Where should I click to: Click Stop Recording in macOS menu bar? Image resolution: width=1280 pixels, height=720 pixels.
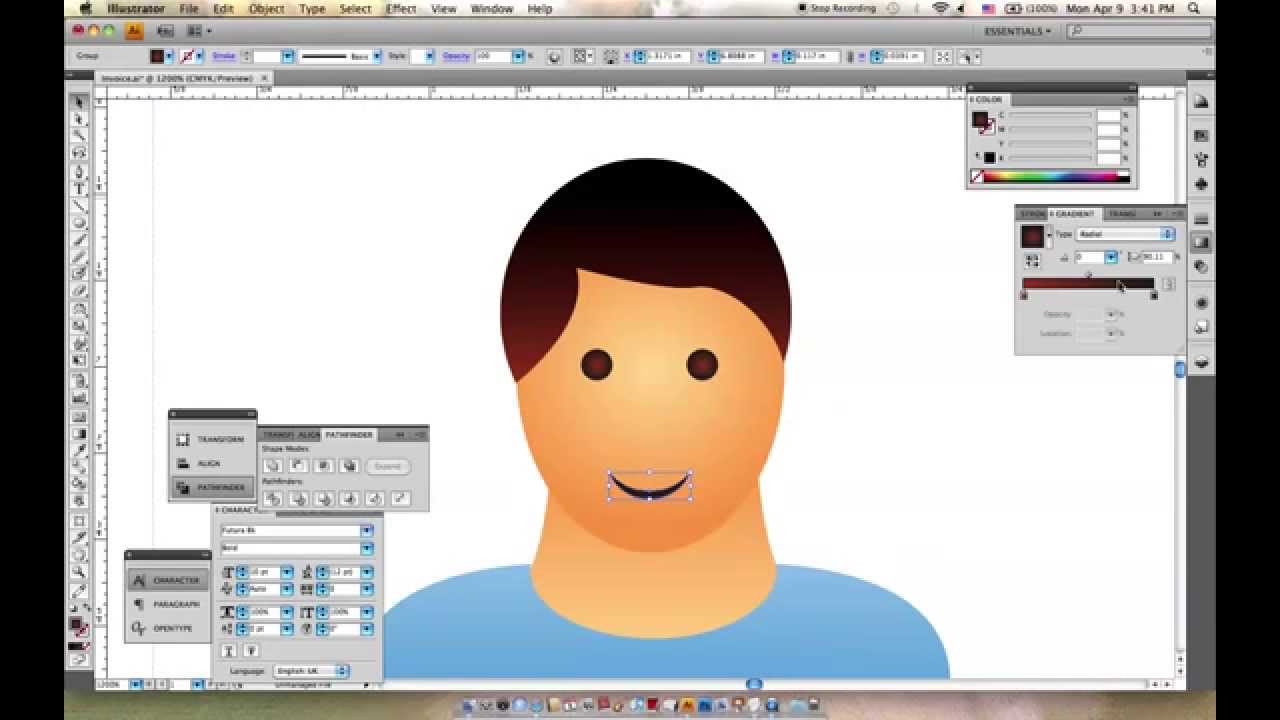click(x=838, y=8)
